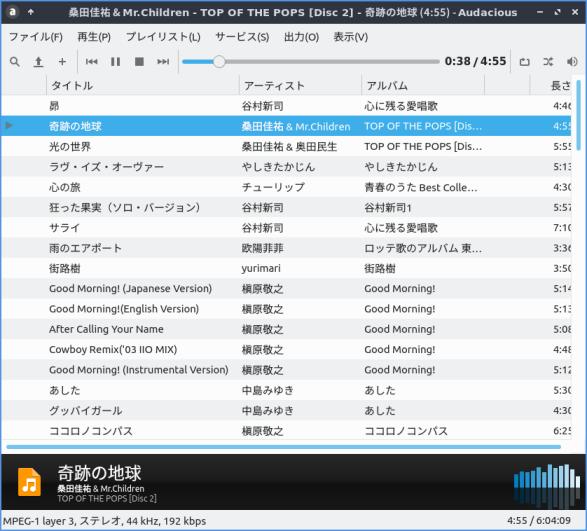Pause the current playback

[115, 61]
